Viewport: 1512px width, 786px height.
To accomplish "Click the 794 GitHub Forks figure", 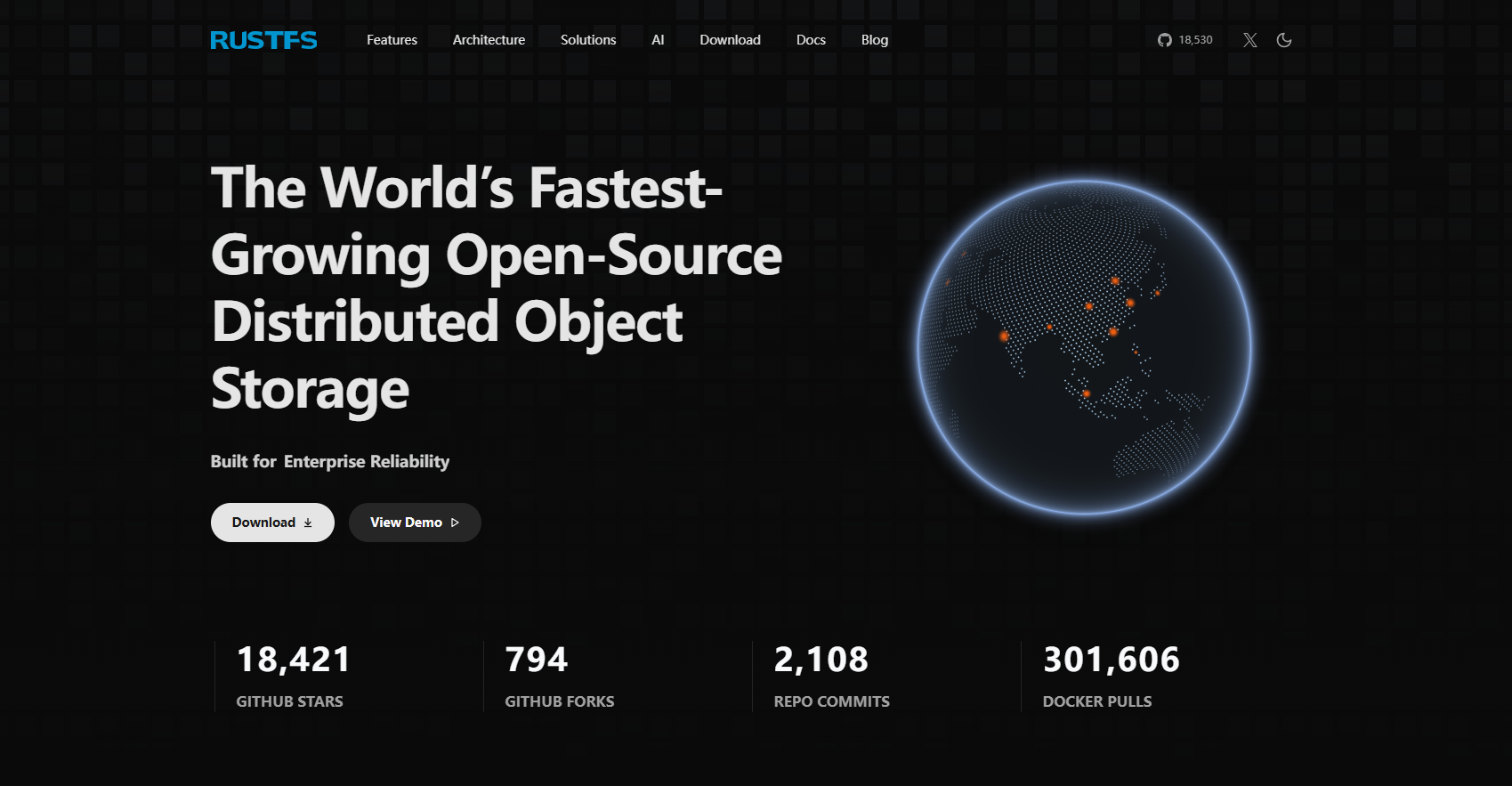I will [537, 660].
